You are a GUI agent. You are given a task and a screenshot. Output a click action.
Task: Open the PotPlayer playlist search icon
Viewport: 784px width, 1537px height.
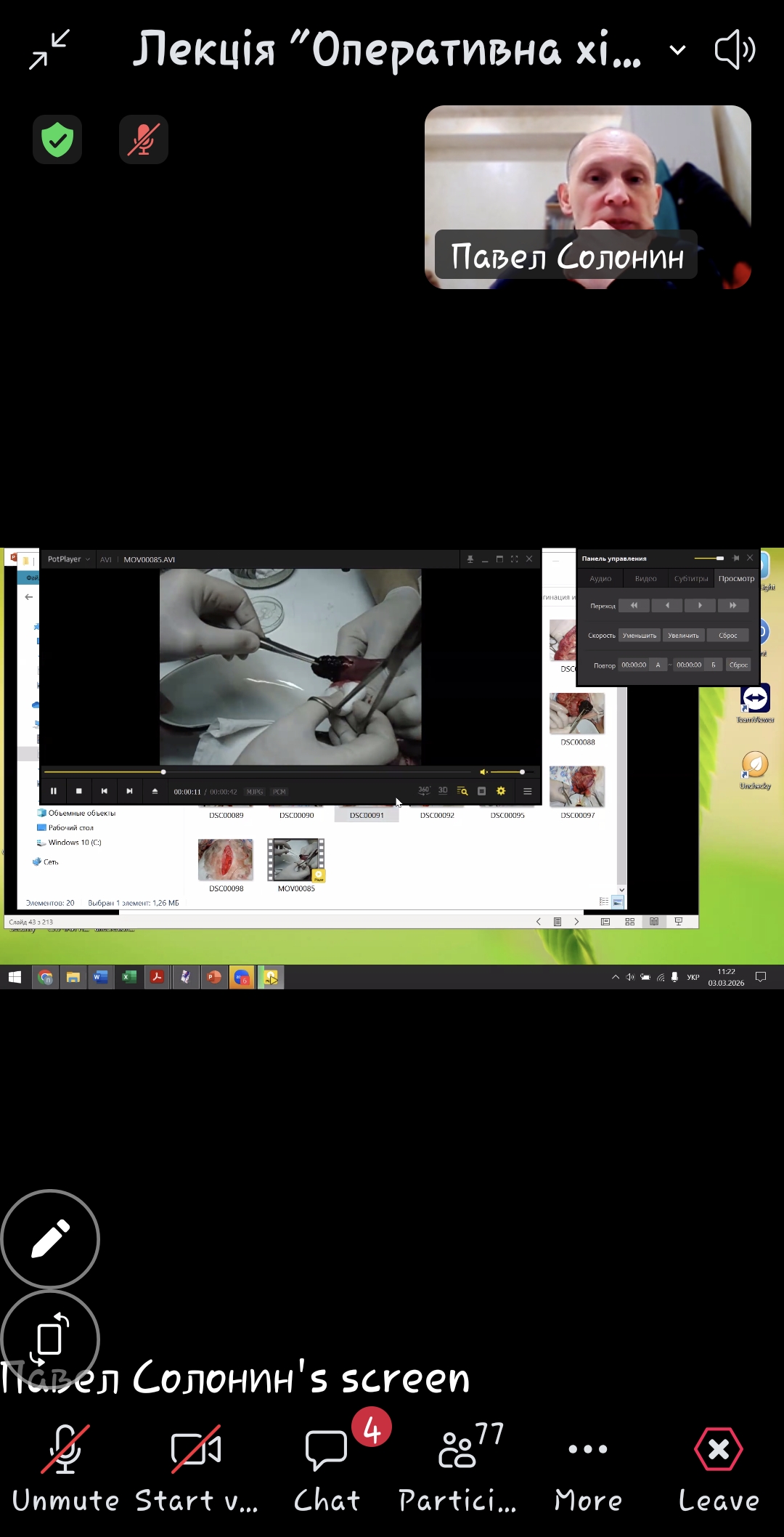click(462, 790)
